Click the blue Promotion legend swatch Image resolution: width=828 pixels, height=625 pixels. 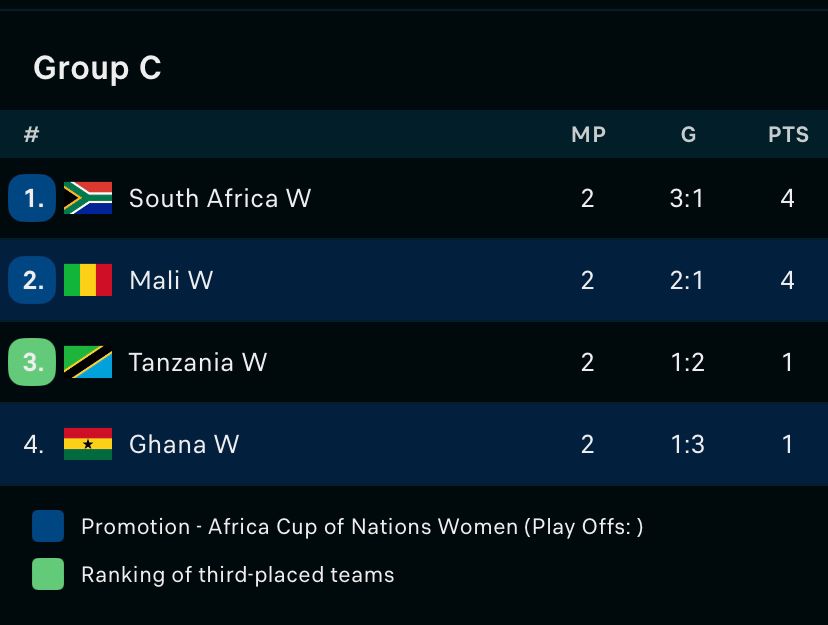pos(48,526)
